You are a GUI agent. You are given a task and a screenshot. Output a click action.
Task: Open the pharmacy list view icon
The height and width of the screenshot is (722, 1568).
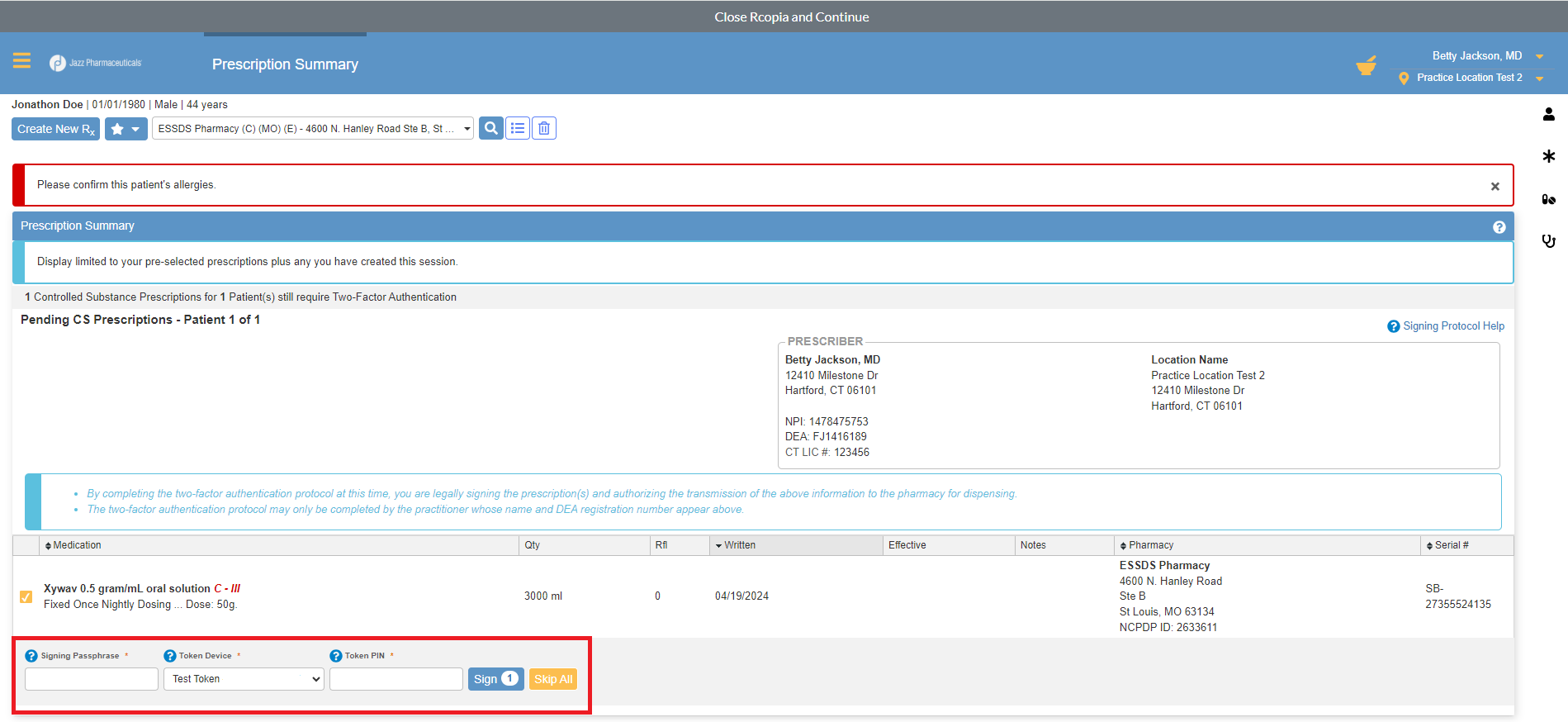pos(518,128)
